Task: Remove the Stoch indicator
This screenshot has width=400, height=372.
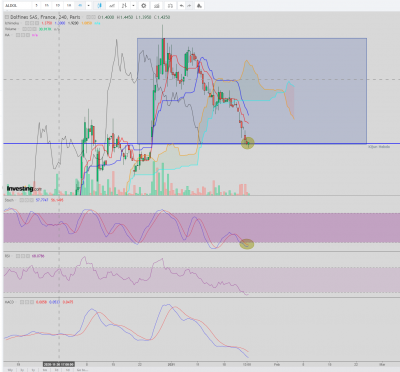Action: tap(32, 200)
